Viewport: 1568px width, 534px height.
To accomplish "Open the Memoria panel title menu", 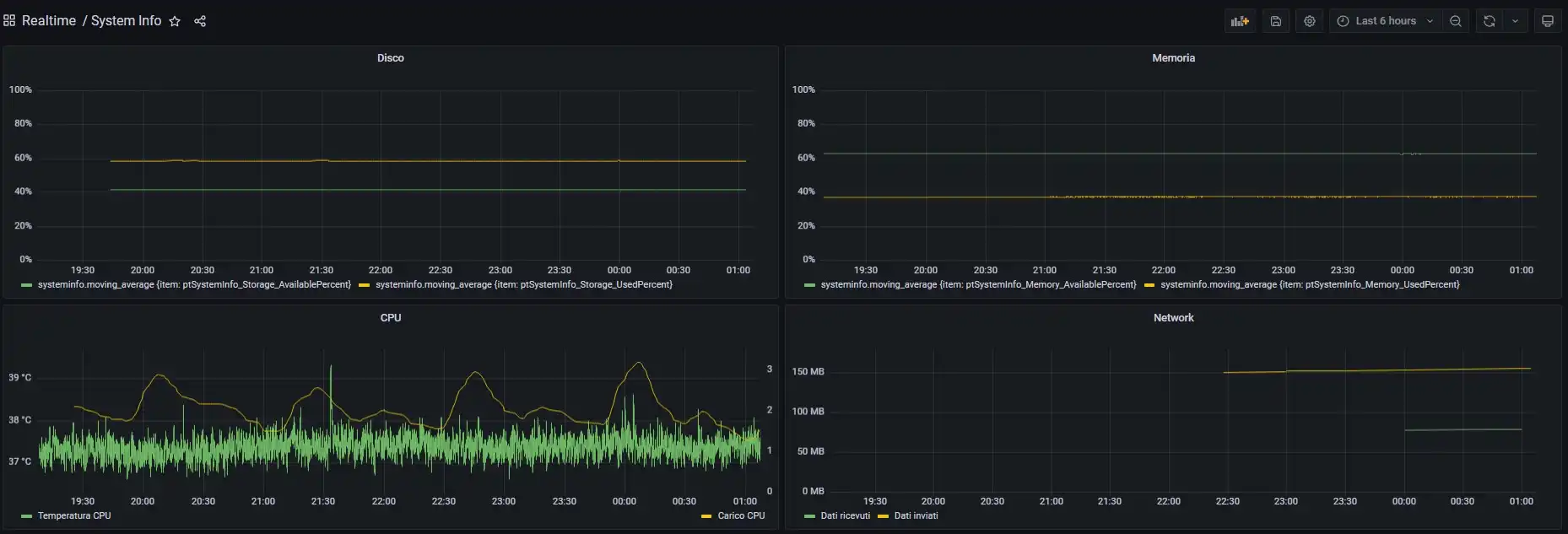I will click(x=1173, y=58).
